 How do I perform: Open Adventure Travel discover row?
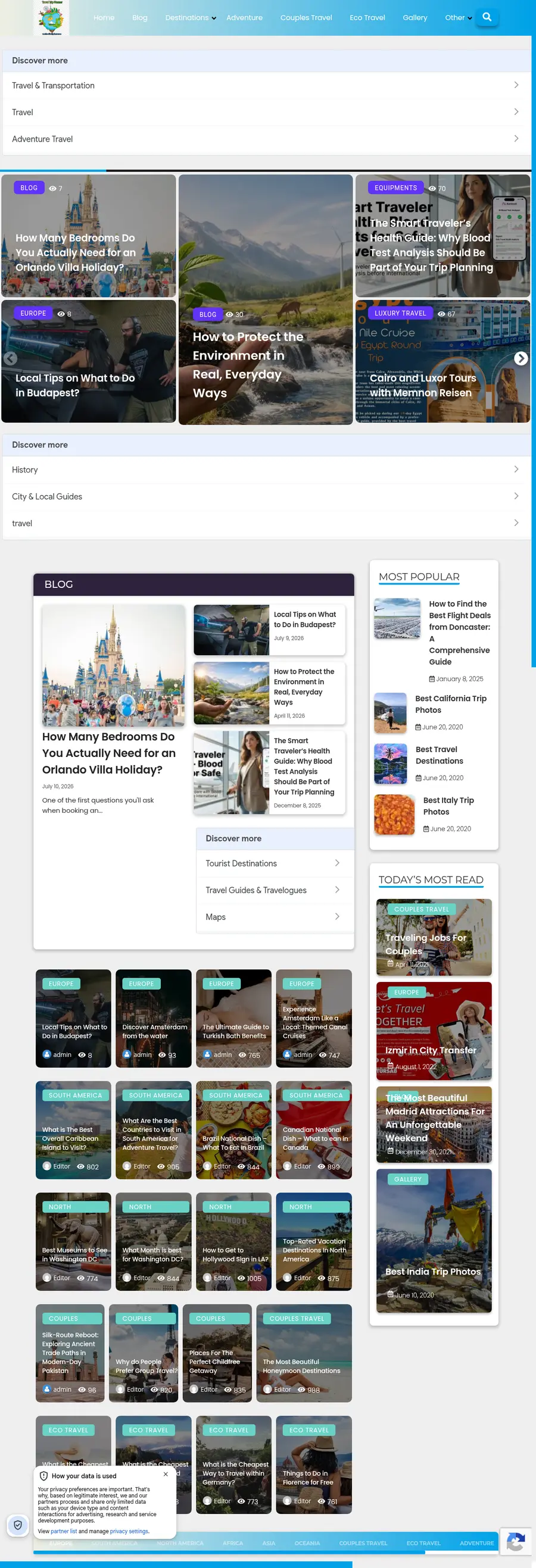point(267,139)
